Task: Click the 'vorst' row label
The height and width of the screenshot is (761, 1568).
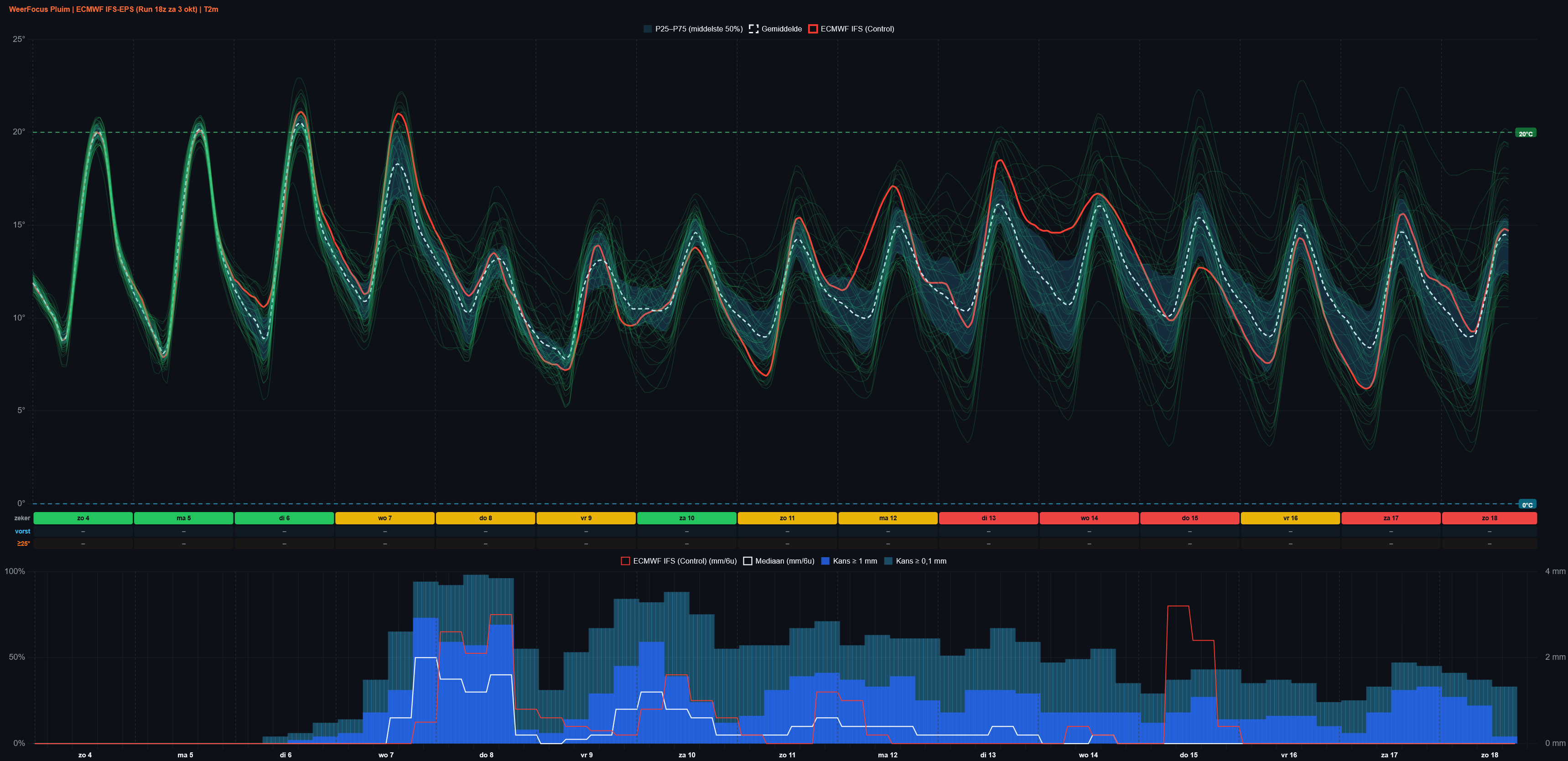Action: click(x=22, y=531)
